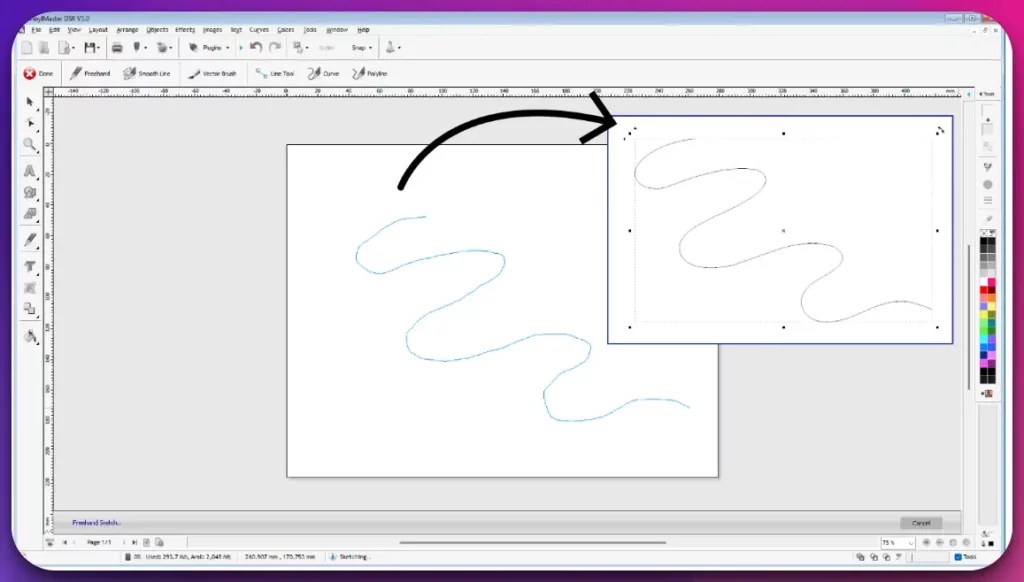Toggle the Tools checkbox in the status bar
1024x582 pixels.
[x=957, y=557]
